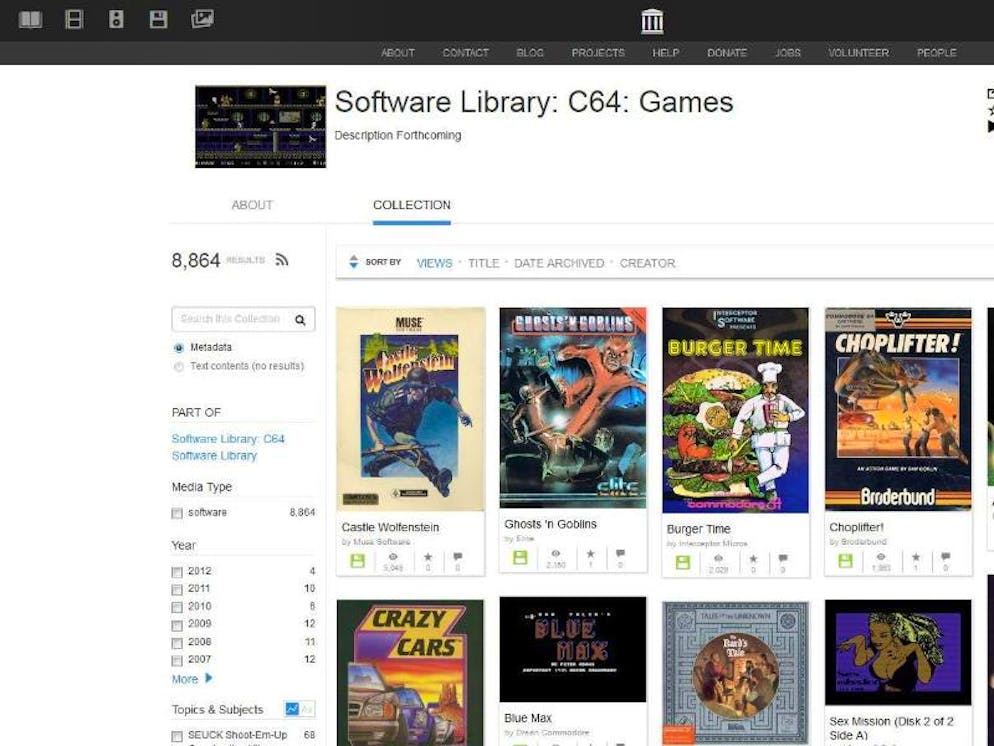The height and width of the screenshot is (746, 994).
Task: Toggle sort direction arrows beside Sort By
Action: point(354,262)
